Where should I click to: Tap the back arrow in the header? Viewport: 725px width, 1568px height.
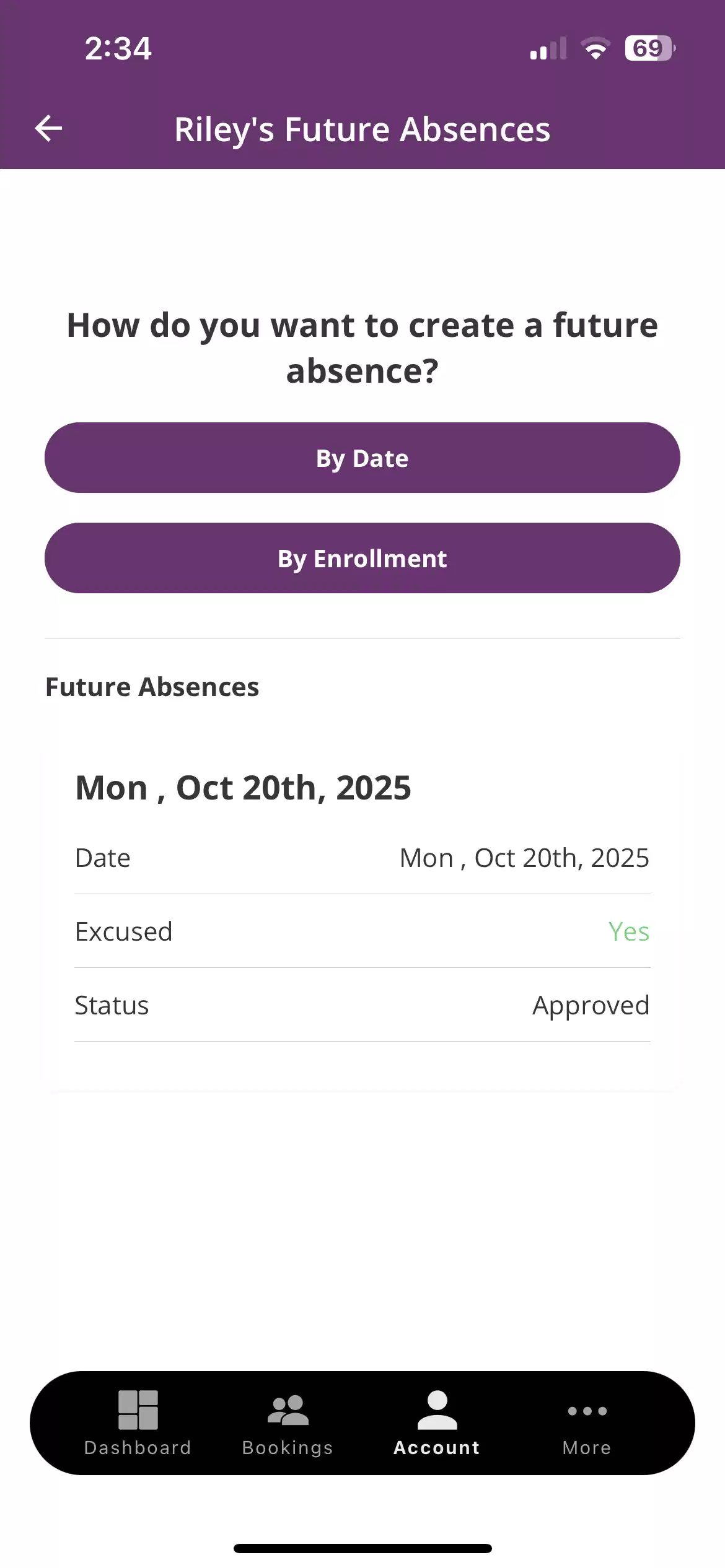(x=48, y=129)
